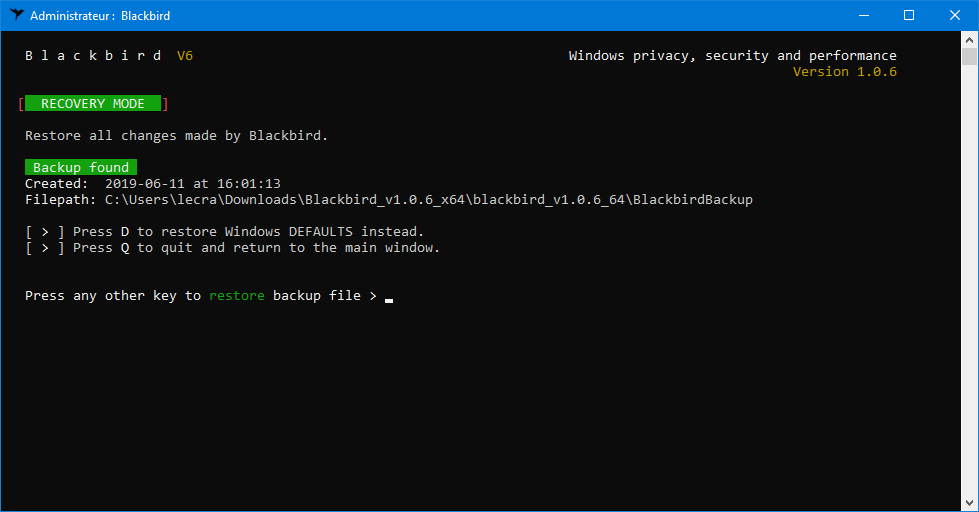Click the green RECOVERY MODE banner
This screenshot has height=512, width=979.
pos(93,104)
